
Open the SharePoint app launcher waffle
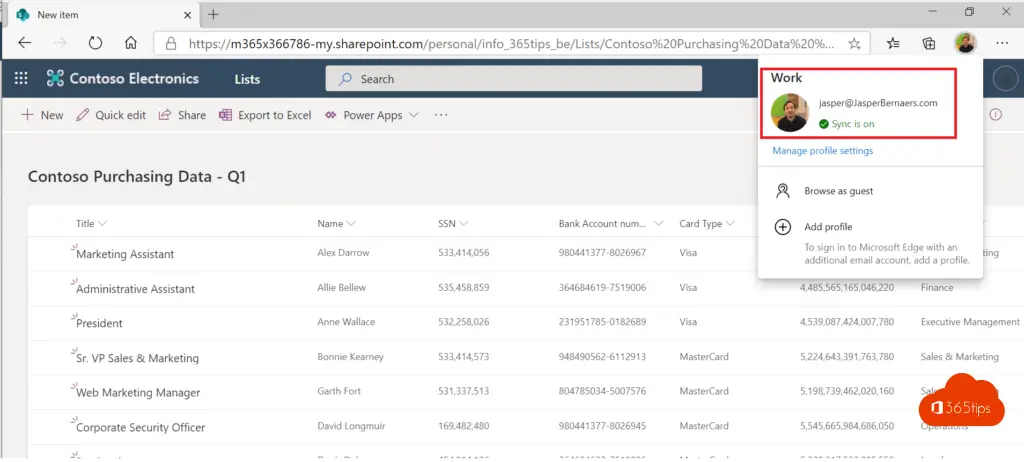coord(21,79)
